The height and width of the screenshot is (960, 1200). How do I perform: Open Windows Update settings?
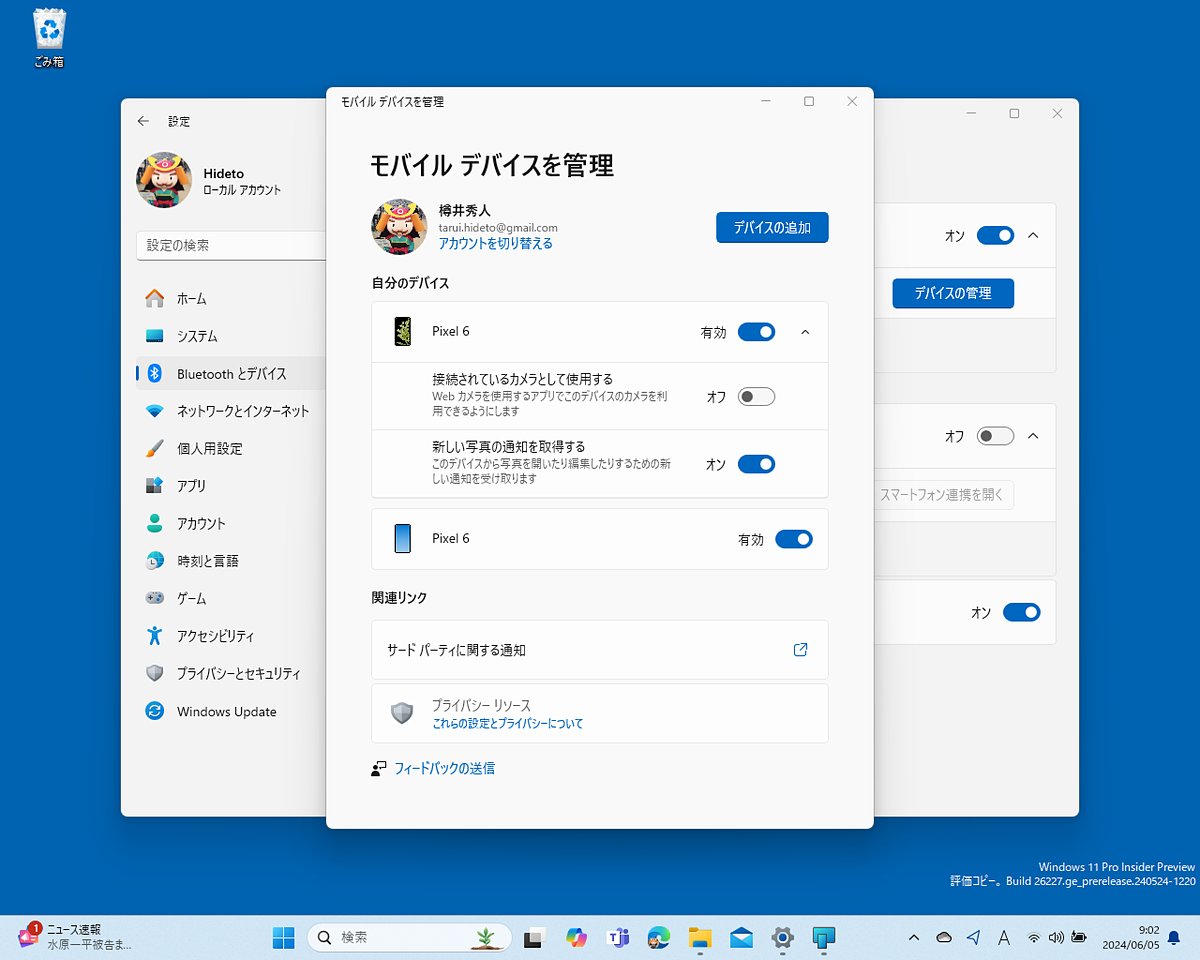[x=228, y=711]
